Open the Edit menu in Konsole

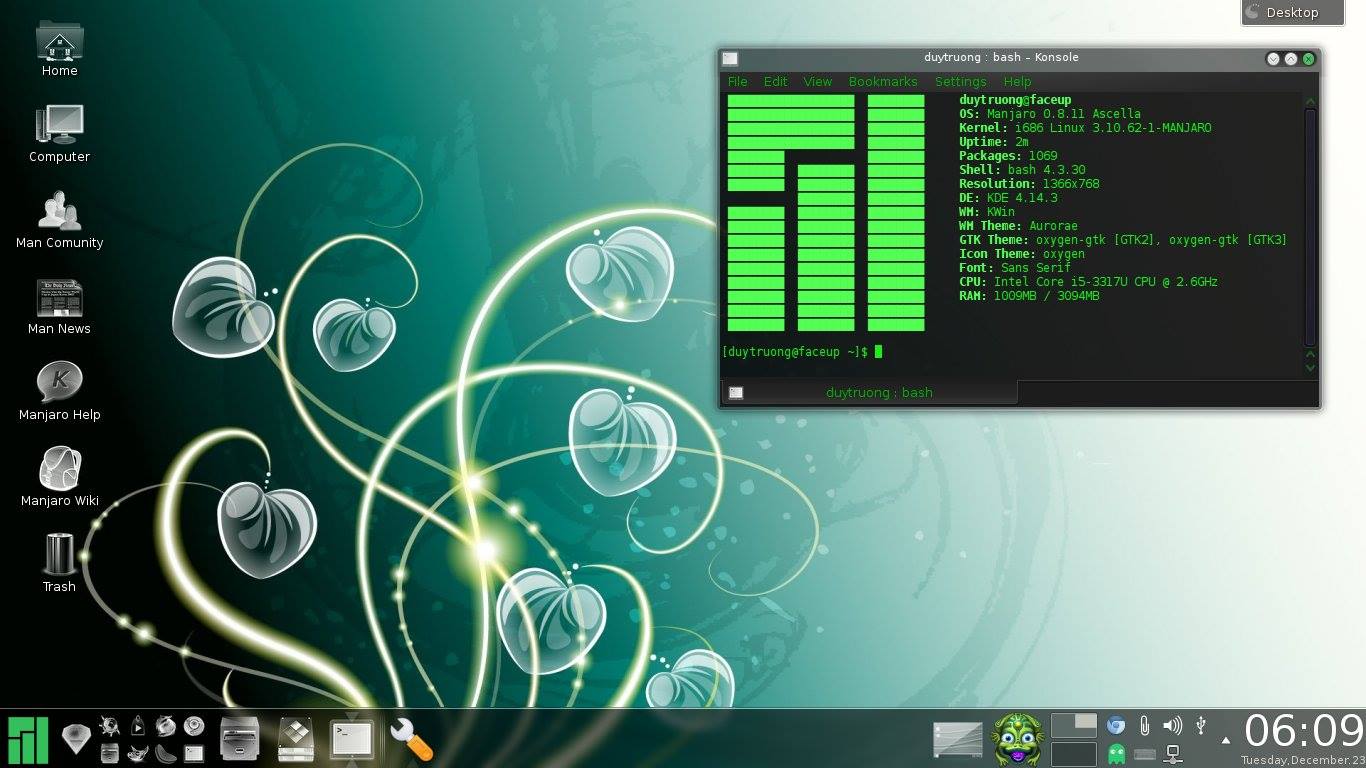tap(776, 82)
